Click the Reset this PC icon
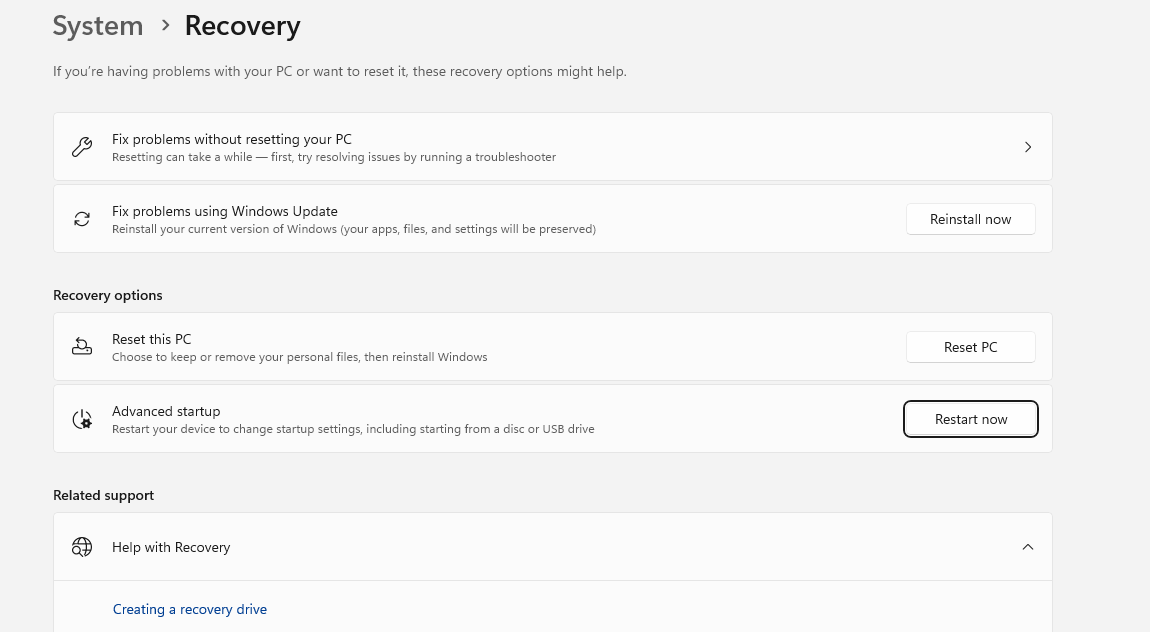The width and height of the screenshot is (1150, 632). (82, 347)
